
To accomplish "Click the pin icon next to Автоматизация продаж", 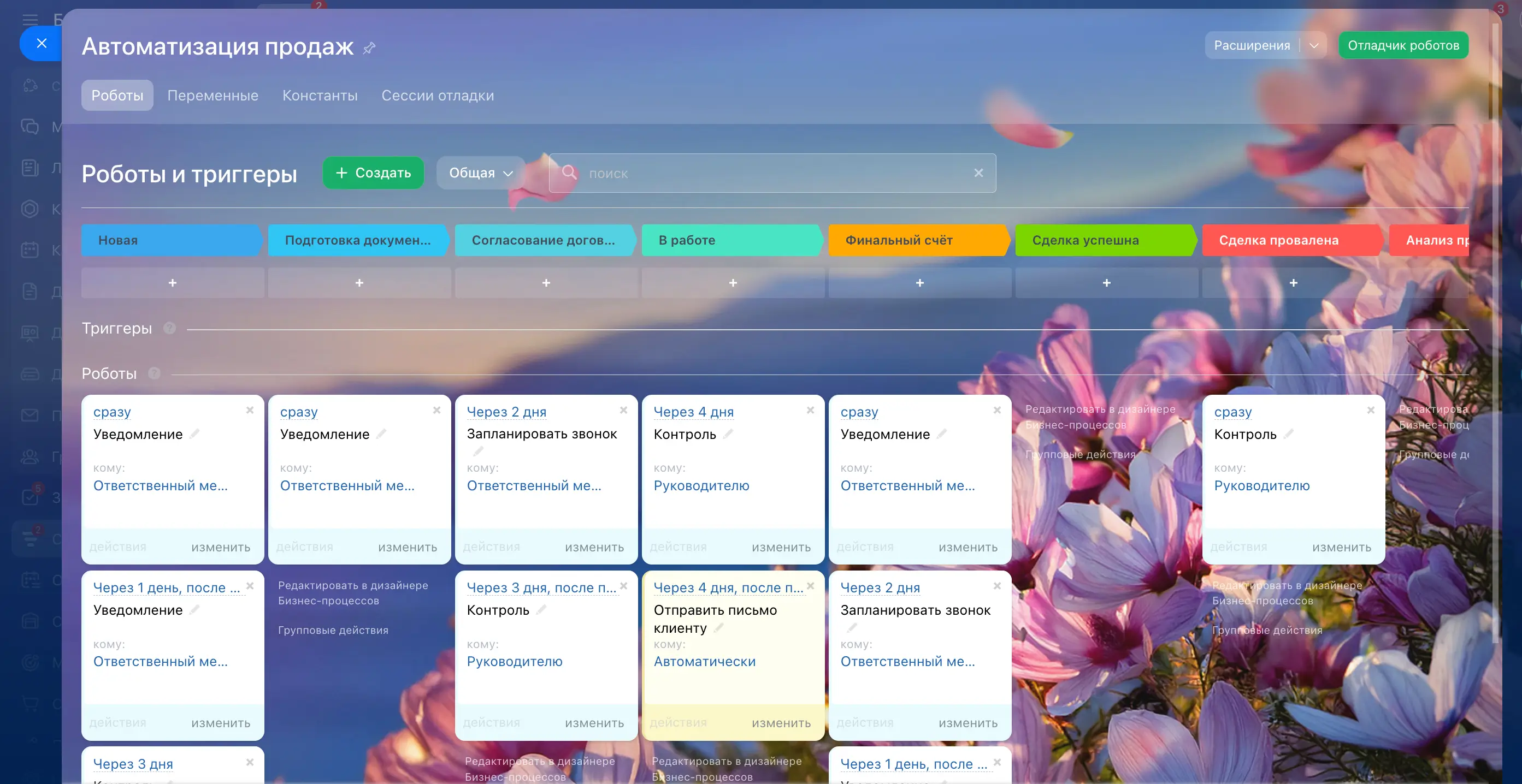I will (x=369, y=47).
